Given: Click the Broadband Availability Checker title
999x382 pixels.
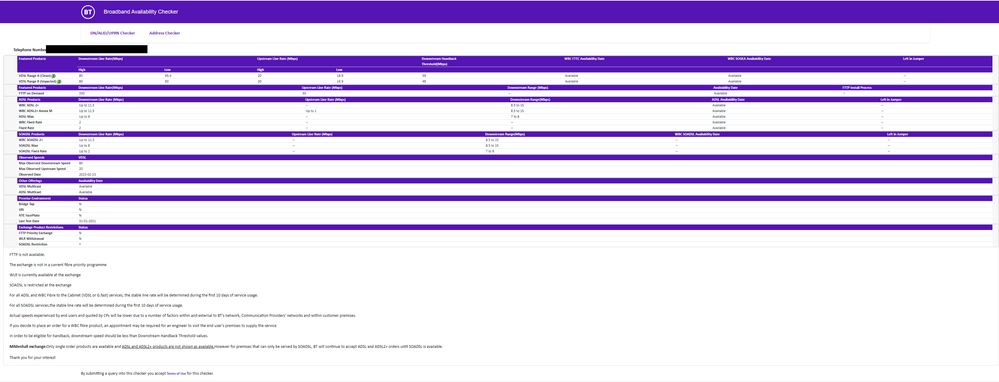Looking at the screenshot, I should pos(141,12).
